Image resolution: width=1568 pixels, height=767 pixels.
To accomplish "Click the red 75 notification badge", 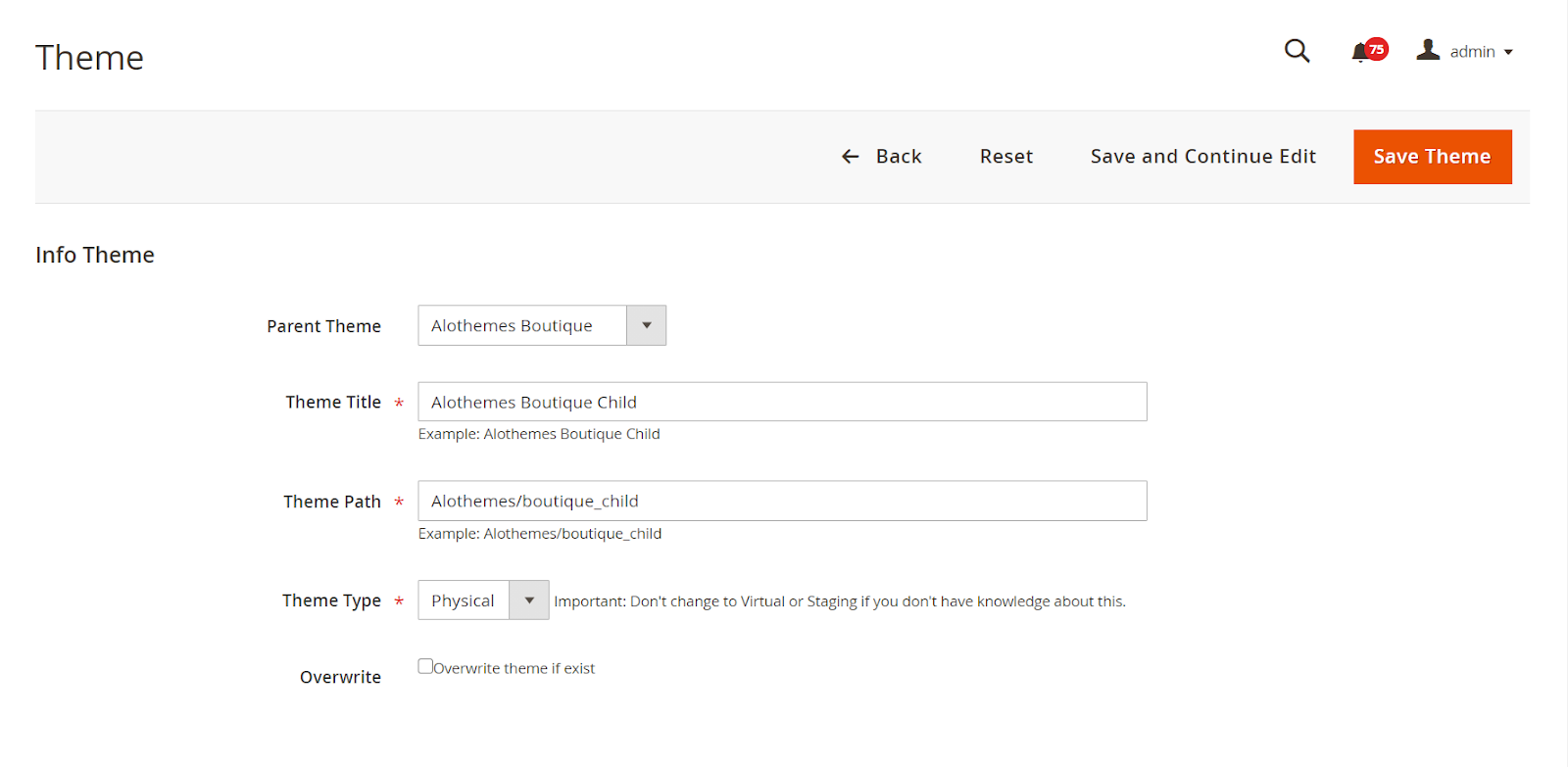I will [x=1377, y=49].
